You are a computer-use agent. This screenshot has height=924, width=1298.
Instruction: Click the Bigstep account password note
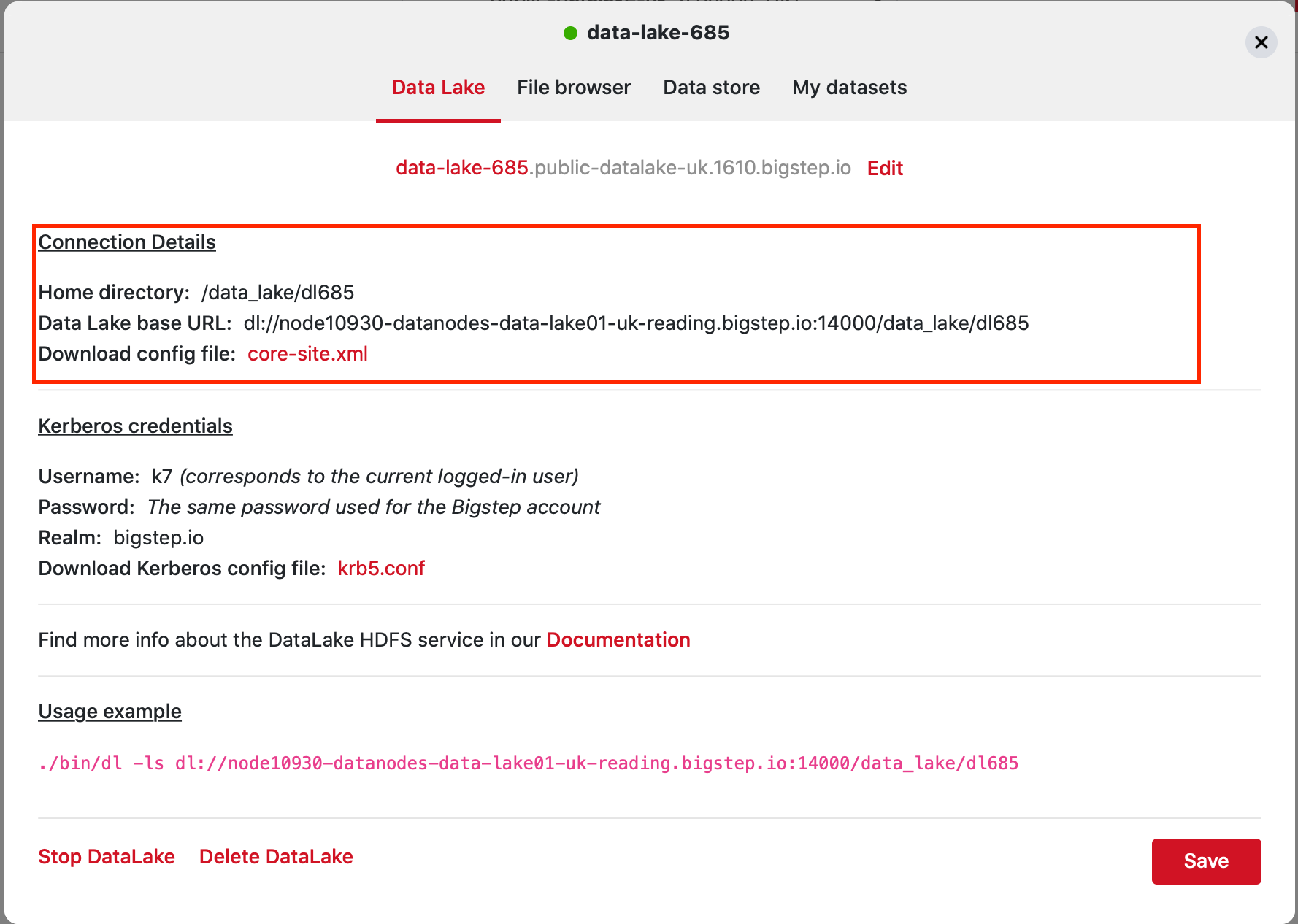pyautogui.click(x=374, y=507)
